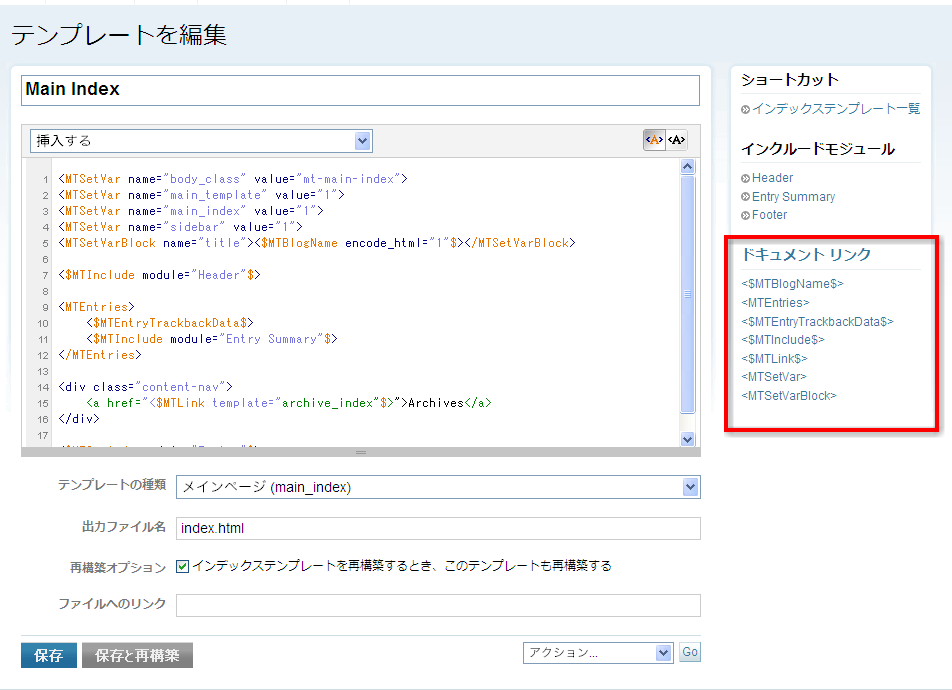Click the Main Index template name field
This screenshot has height=690, width=952.
360,90
